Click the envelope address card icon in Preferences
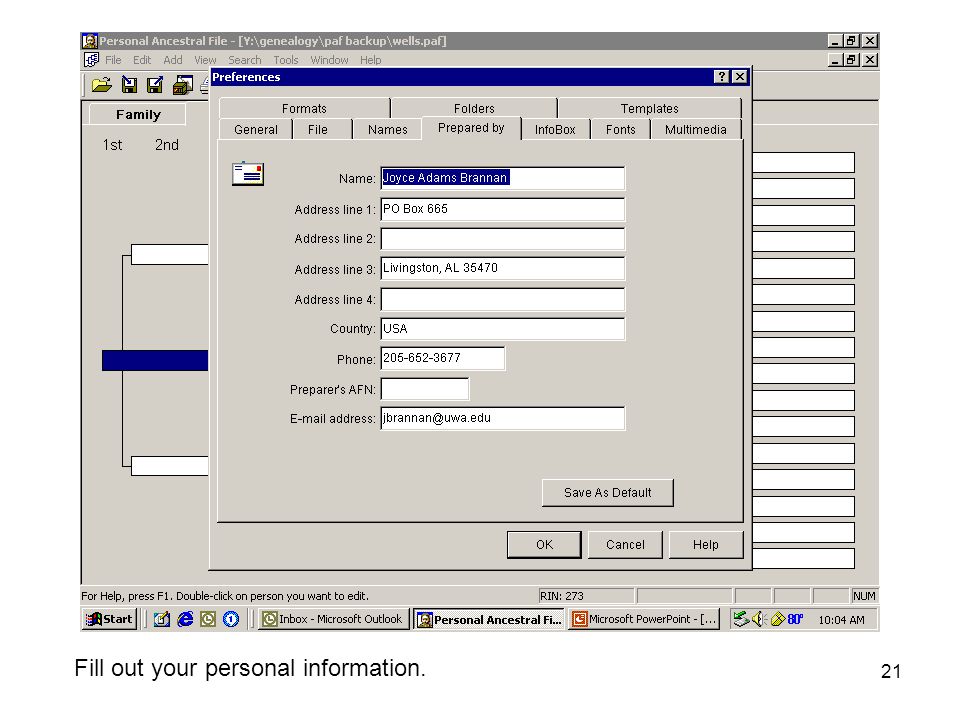Screen dimensions: 960x720 point(248,174)
